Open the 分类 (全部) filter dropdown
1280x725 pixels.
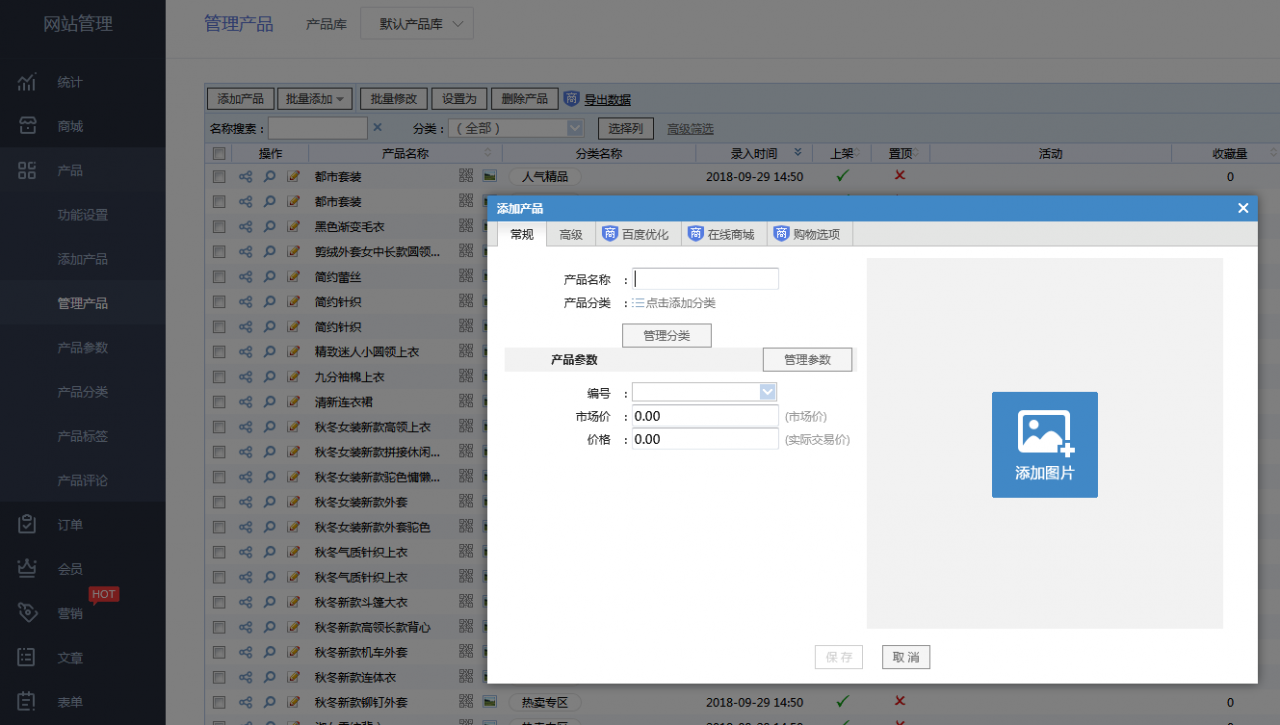[x=516, y=128]
